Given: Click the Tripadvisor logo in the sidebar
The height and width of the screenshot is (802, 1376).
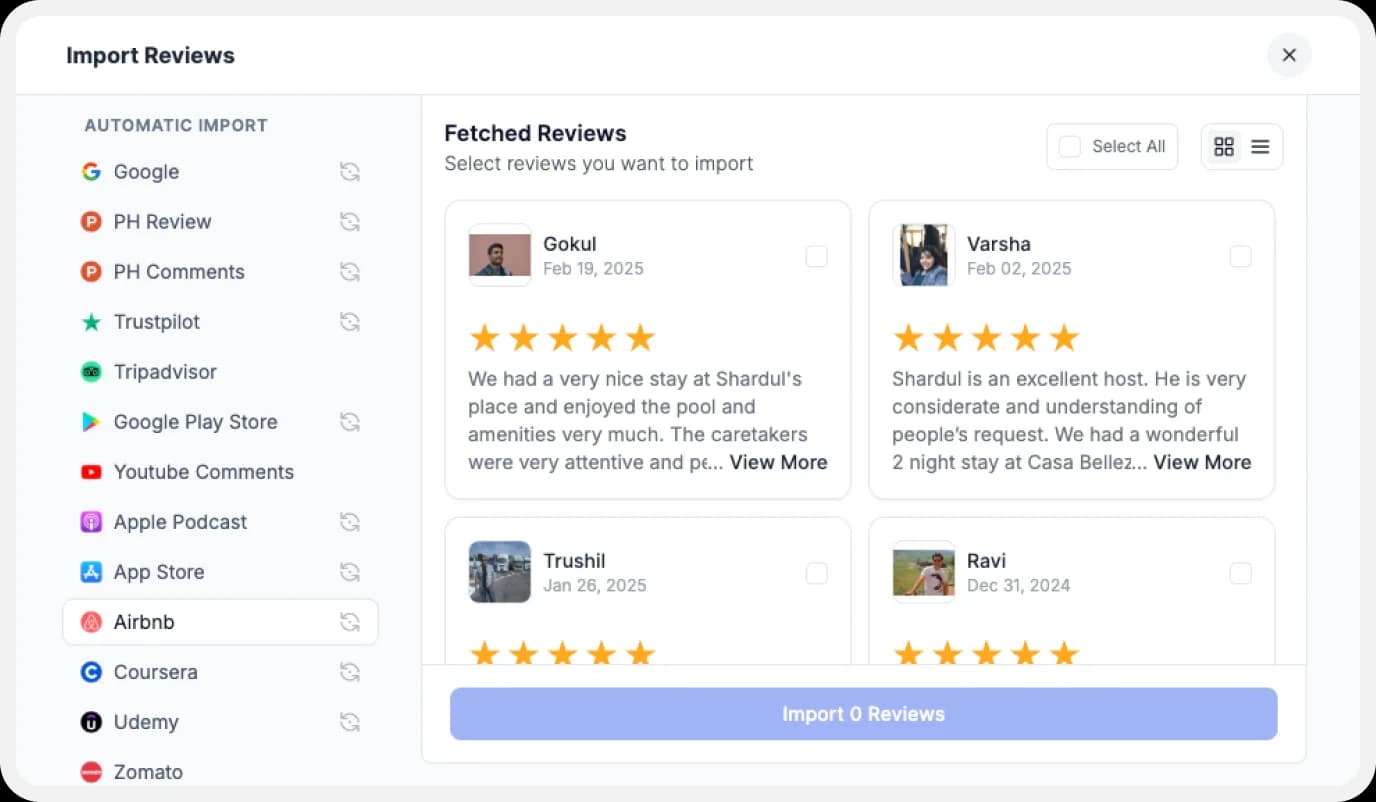Looking at the screenshot, I should point(91,371).
